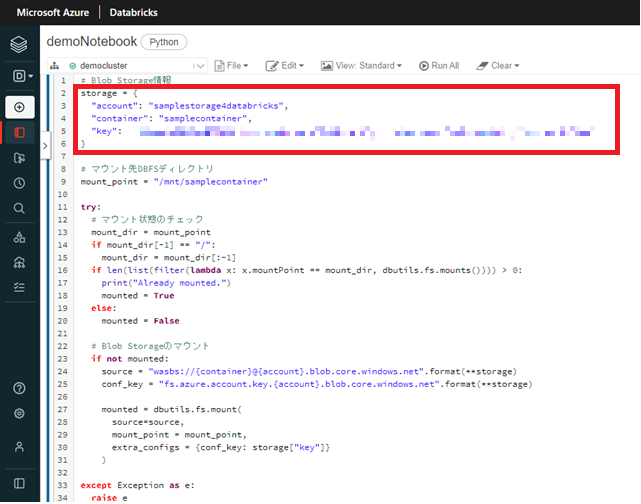Click the "samplecontainer" container value on line 4
The width and height of the screenshot is (641, 504).
[x=203, y=119]
